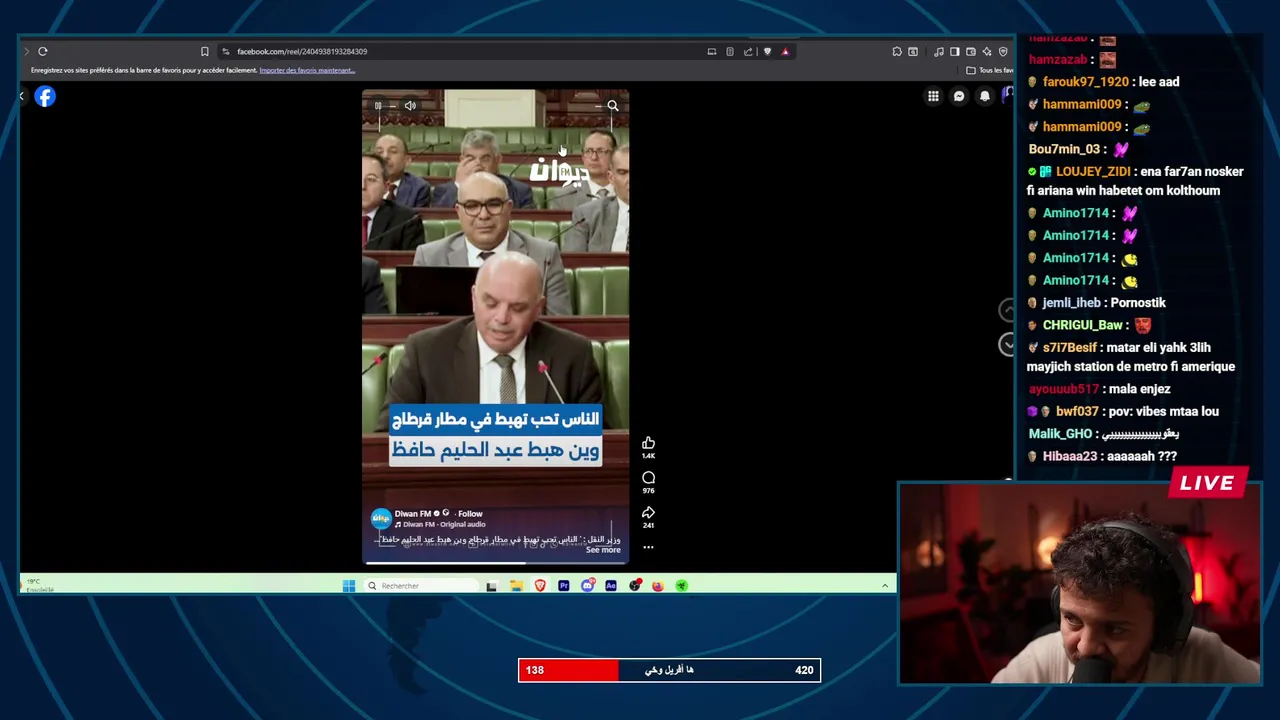Open Brave Shields lion icon
Viewport: 1280px width, 720px height.
click(x=767, y=51)
